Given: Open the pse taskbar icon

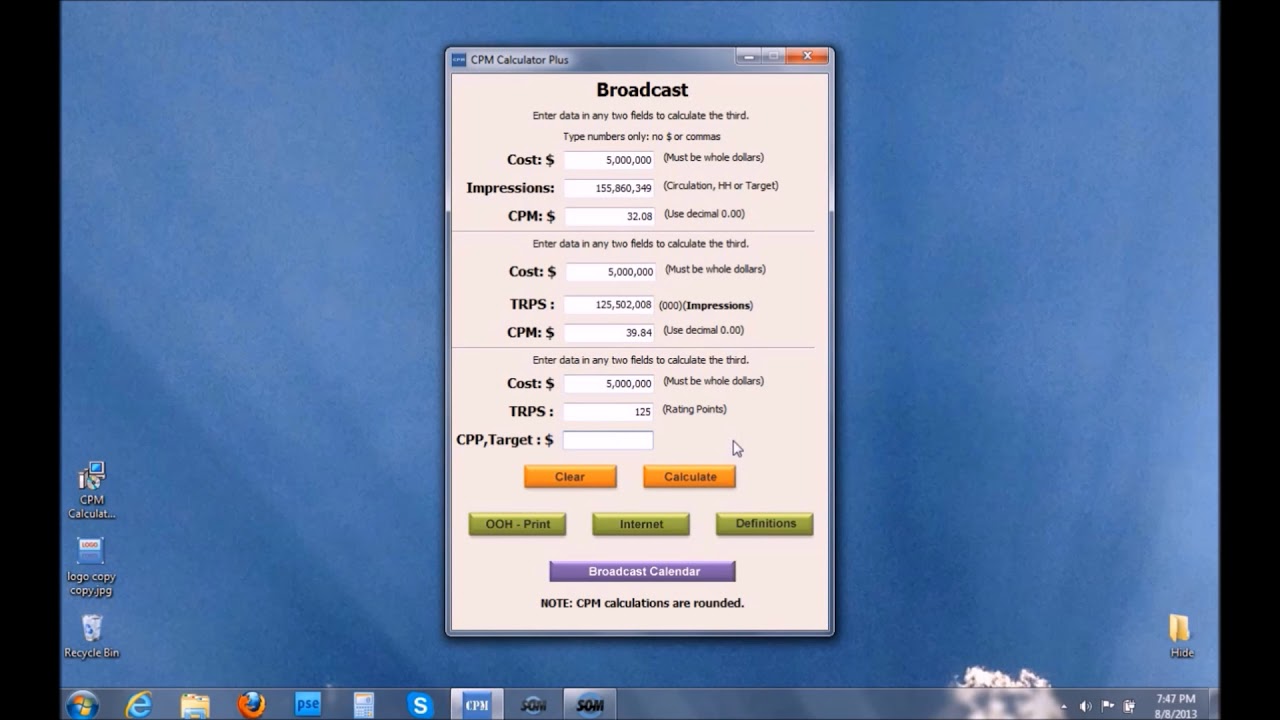Looking at the screenshot, I should (307, 705).
